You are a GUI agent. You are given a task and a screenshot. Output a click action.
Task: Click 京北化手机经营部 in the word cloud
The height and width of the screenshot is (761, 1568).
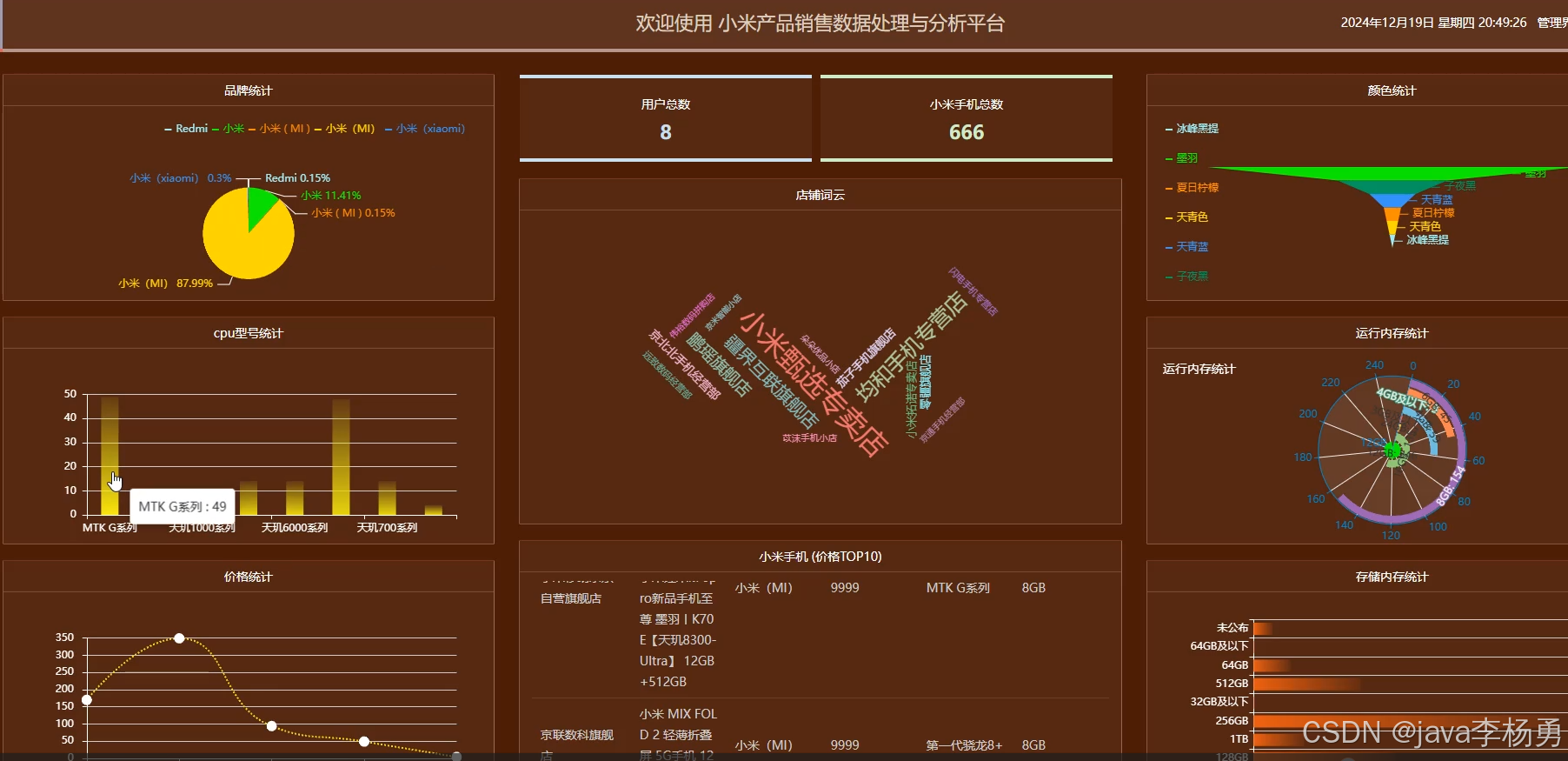click(684, 364)
